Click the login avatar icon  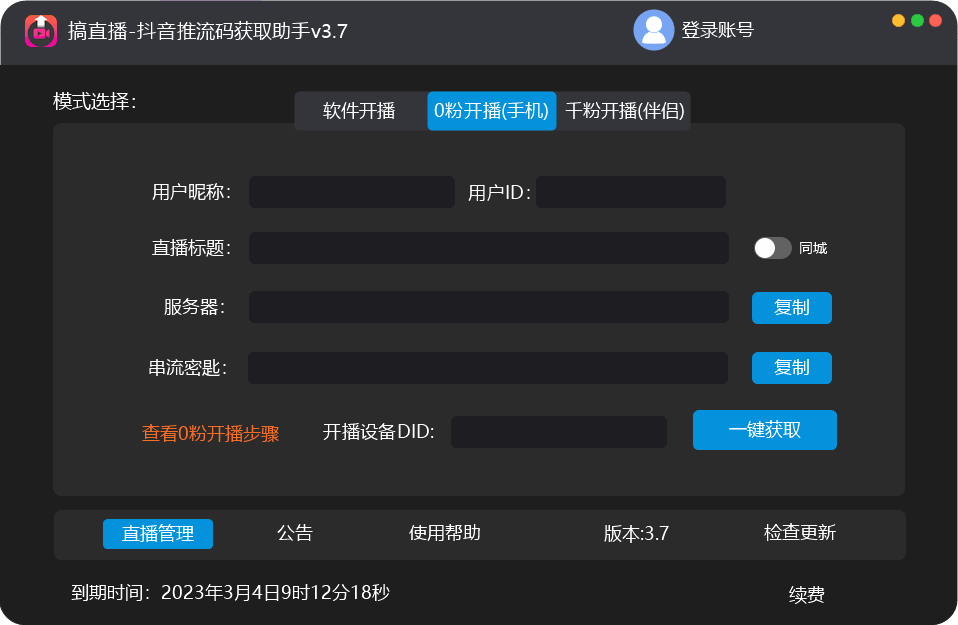point(653,29)
